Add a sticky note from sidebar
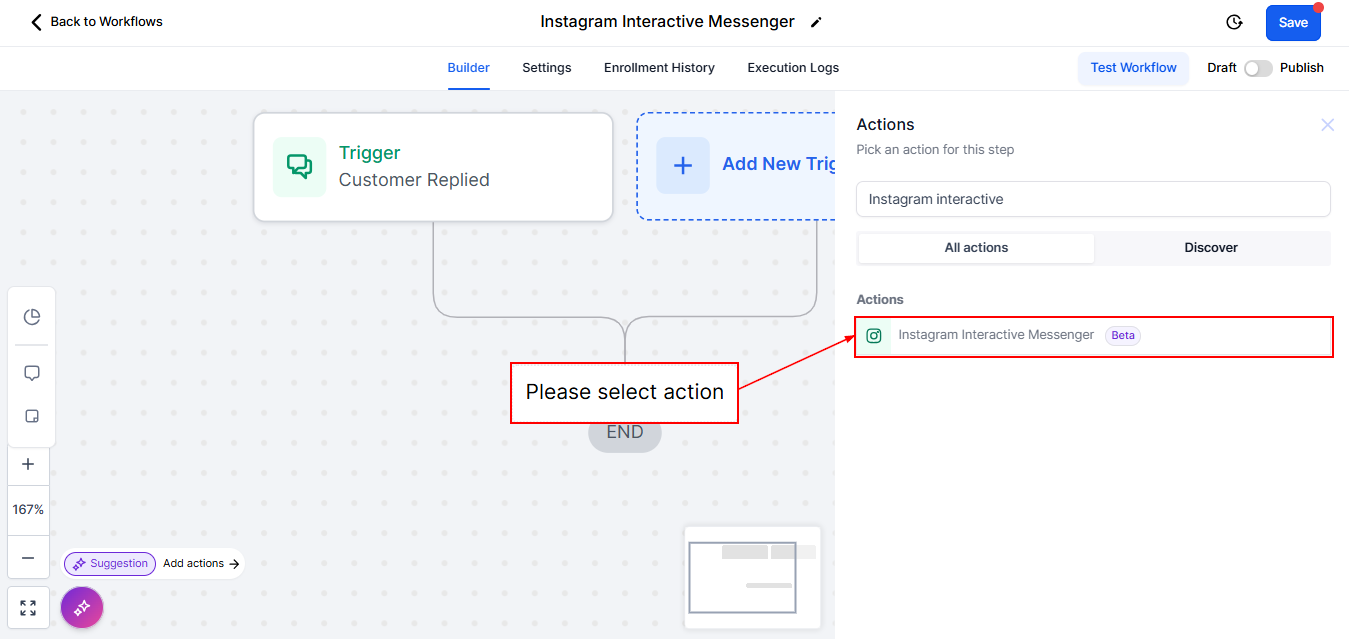The width and height of the screenshot is (1349, 639). click(31, 416)
